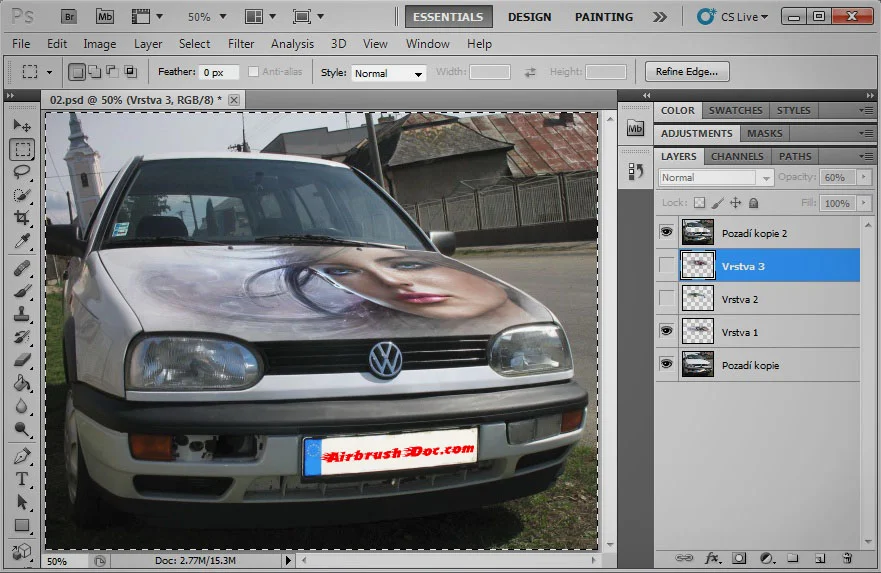Toggle lock position
This screenshot has width=881, height=573.
735,203
